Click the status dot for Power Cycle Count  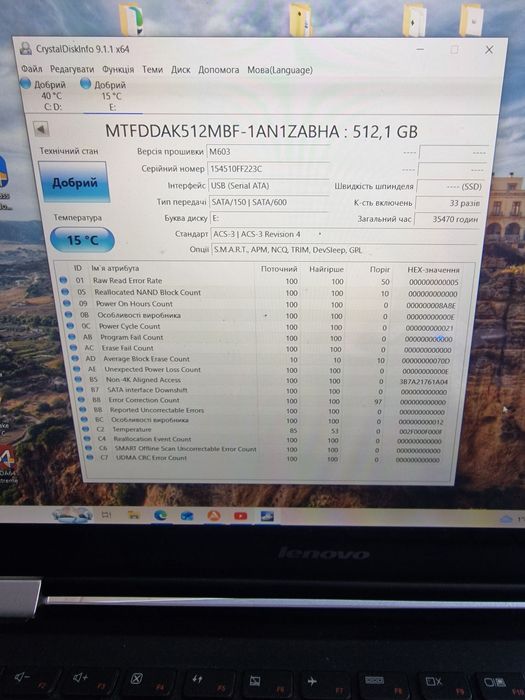(x=70, y=326)
